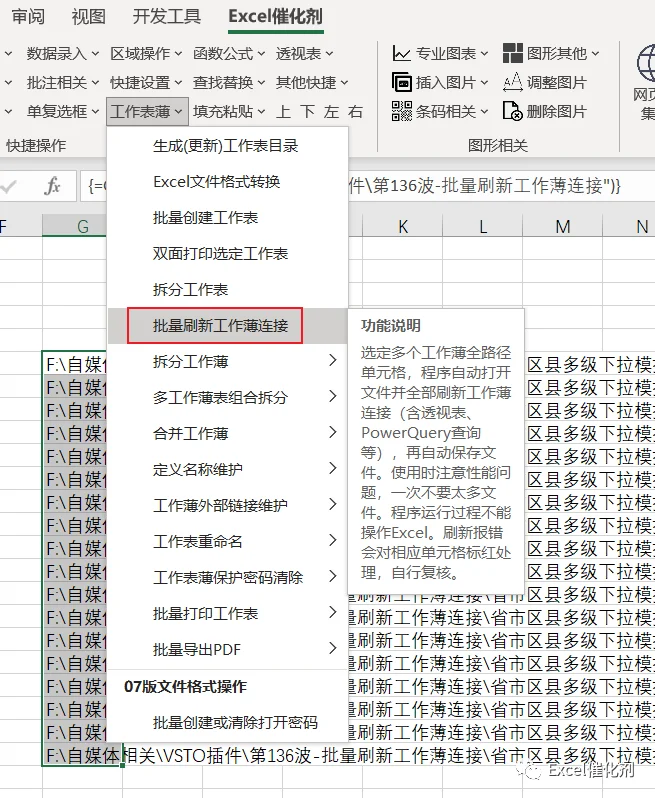Click the 下 fill direction button
Image resolution: width=655 pixels, height=798 pixels.
click(307, 111)
